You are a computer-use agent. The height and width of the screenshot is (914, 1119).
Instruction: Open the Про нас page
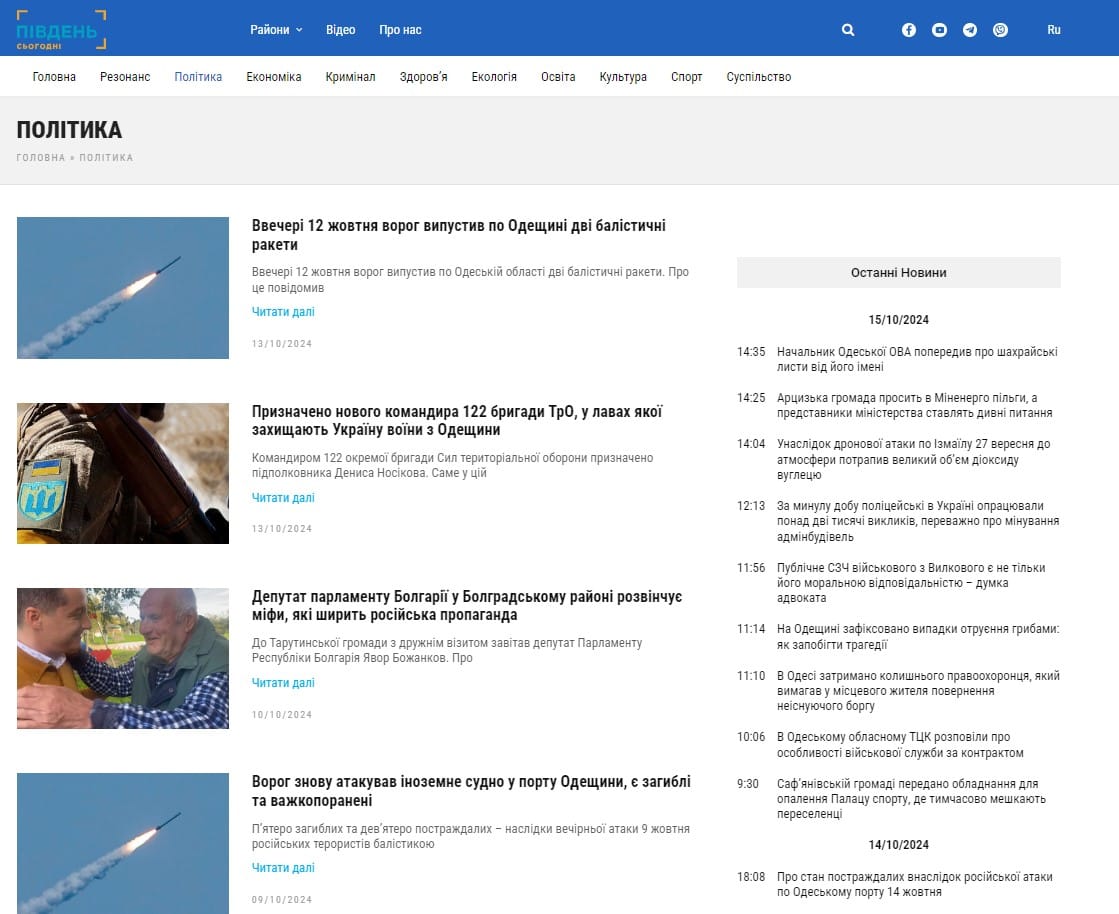click(400, 30)
